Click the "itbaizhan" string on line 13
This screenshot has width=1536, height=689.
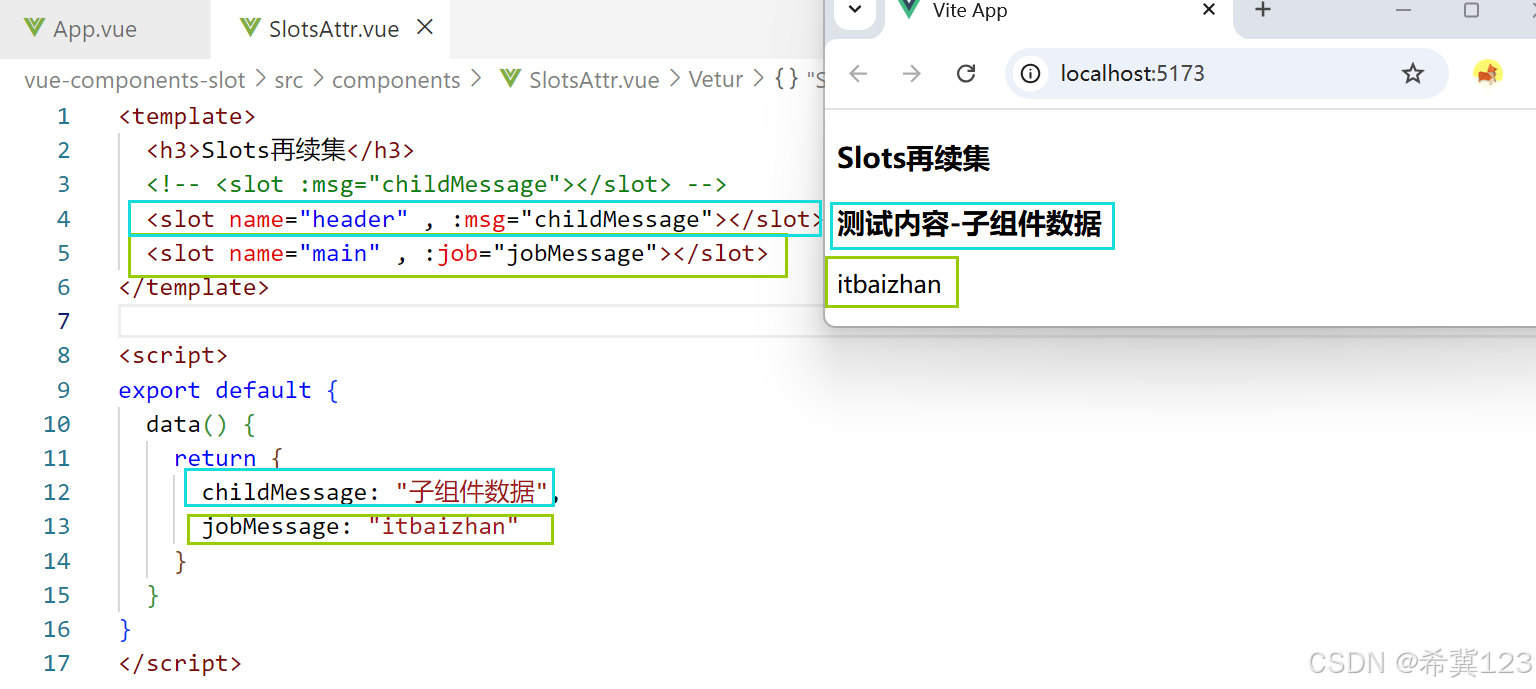[444, 526]
